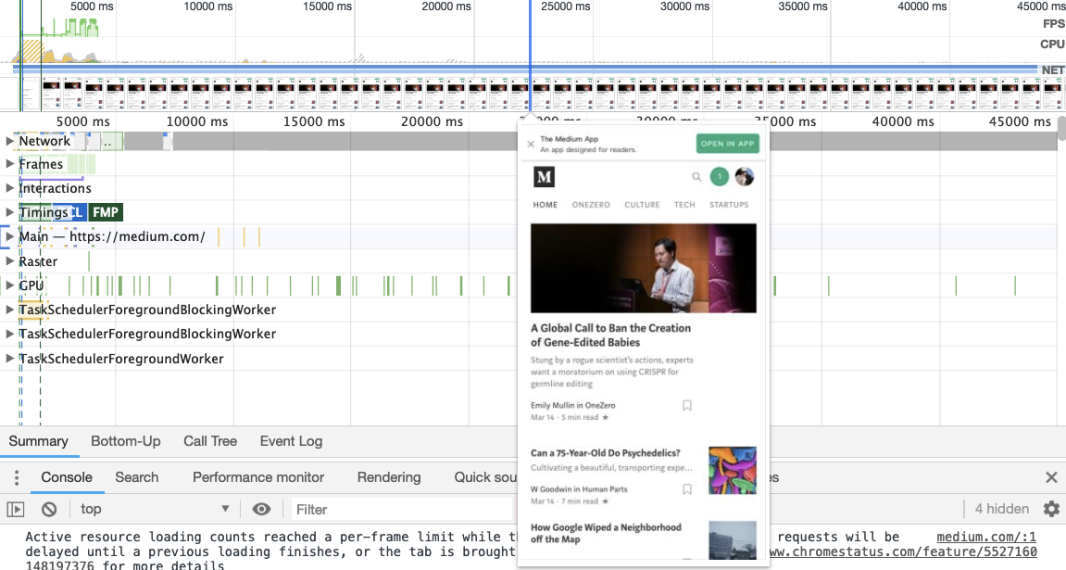Expand the Frames track
This screenshot has width=1066, height=570.
pyautogui.click(x=10, y=164)
